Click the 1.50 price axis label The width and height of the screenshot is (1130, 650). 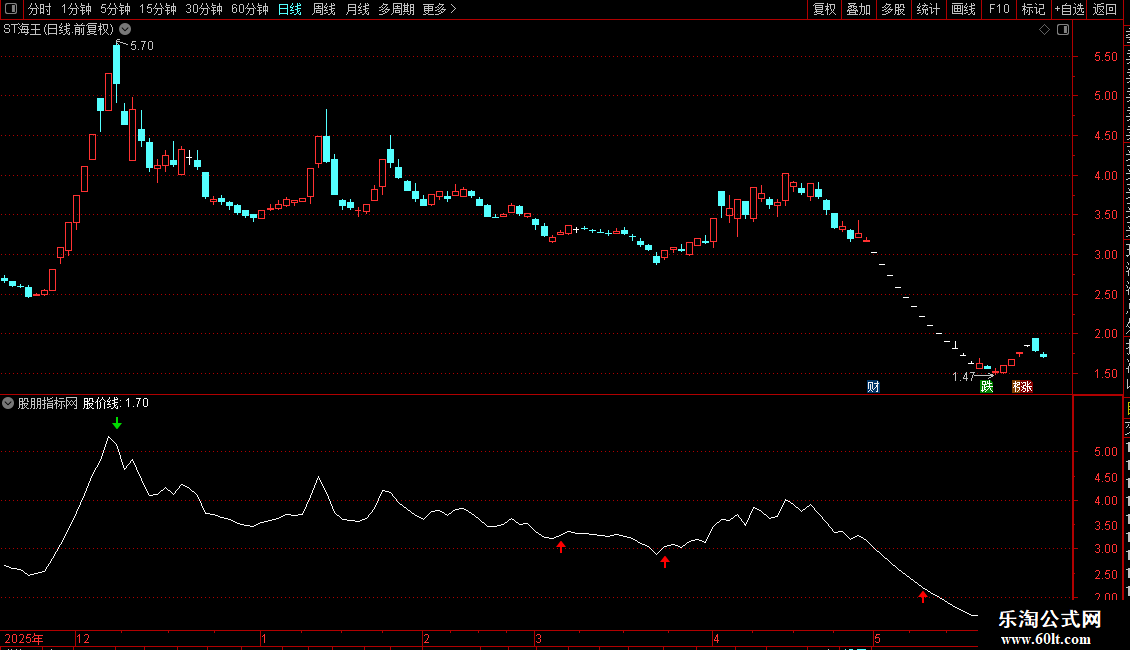pos(1105,374)
